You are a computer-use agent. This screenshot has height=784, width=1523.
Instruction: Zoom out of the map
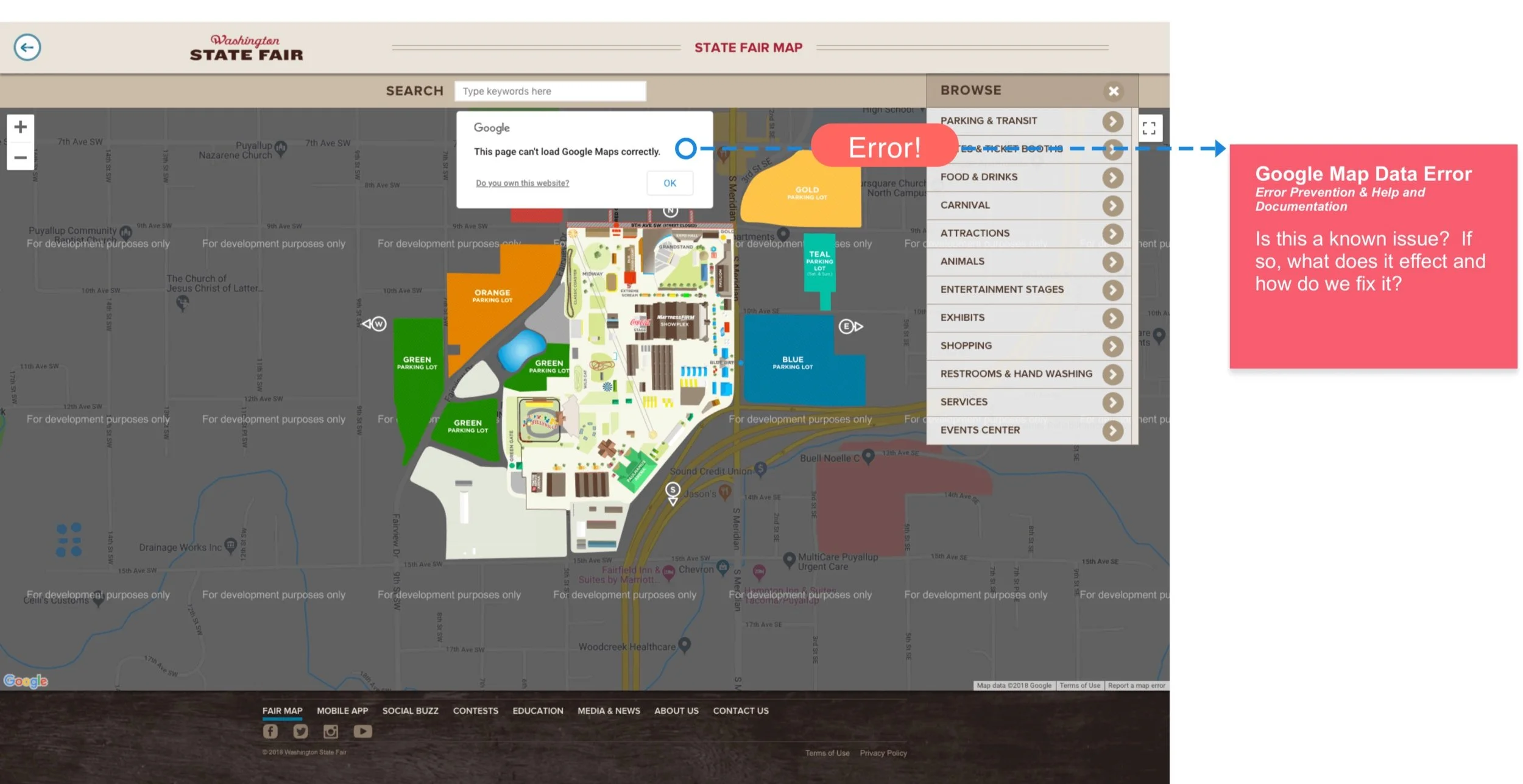coord(21,158)
